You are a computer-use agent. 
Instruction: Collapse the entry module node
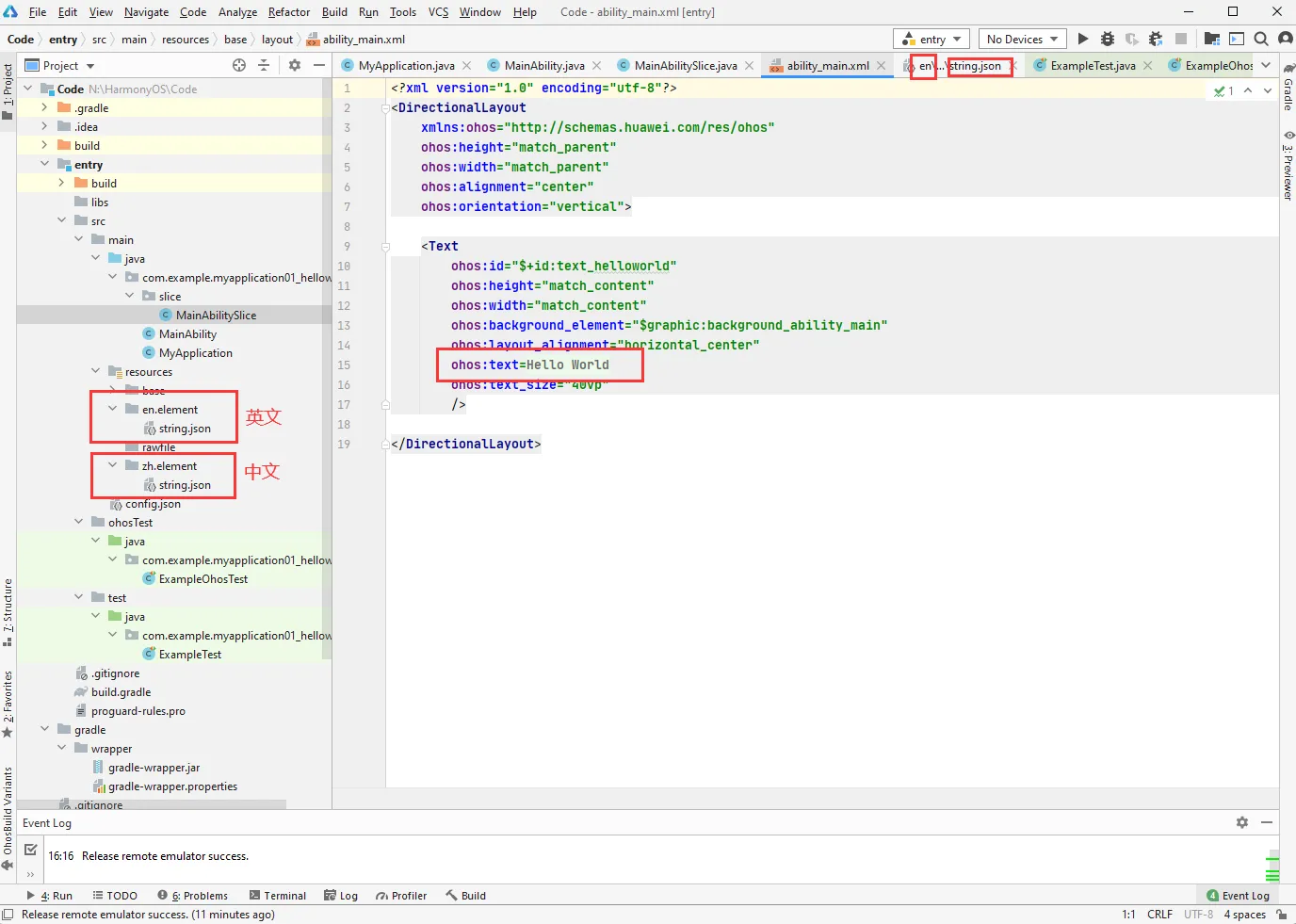(x=43, y=164)
